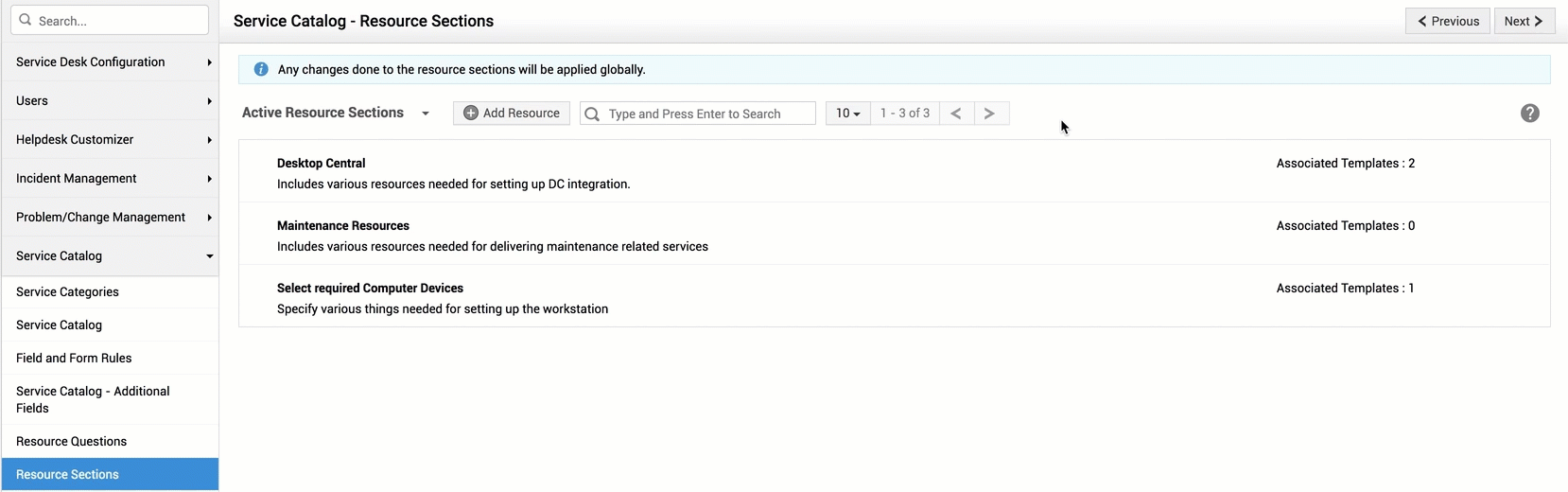Image resolution: width=1568 pixels, height=492 pixels.
Task: Click the Associated Templates : 1 text
Action: tap(1346, 288)
